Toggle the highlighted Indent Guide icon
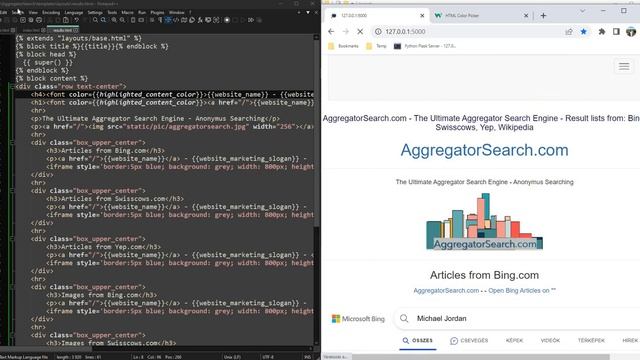 point(168,20)
